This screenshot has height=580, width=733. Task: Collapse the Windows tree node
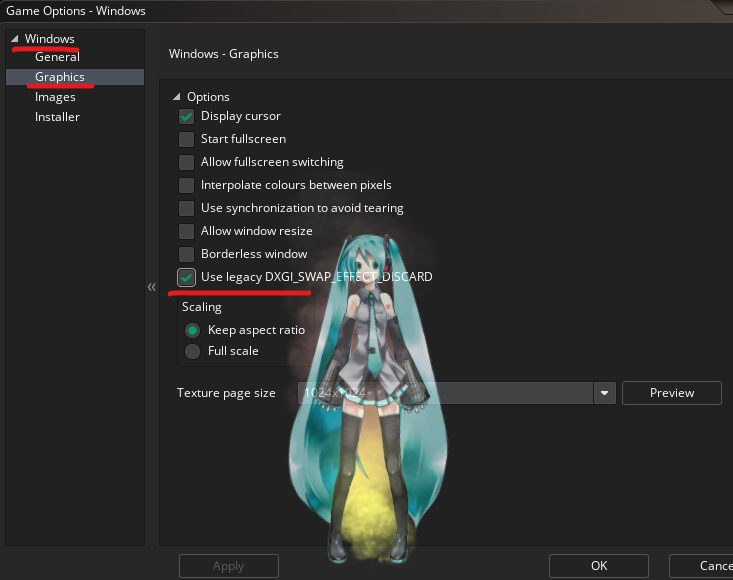(x=14, y=39)
